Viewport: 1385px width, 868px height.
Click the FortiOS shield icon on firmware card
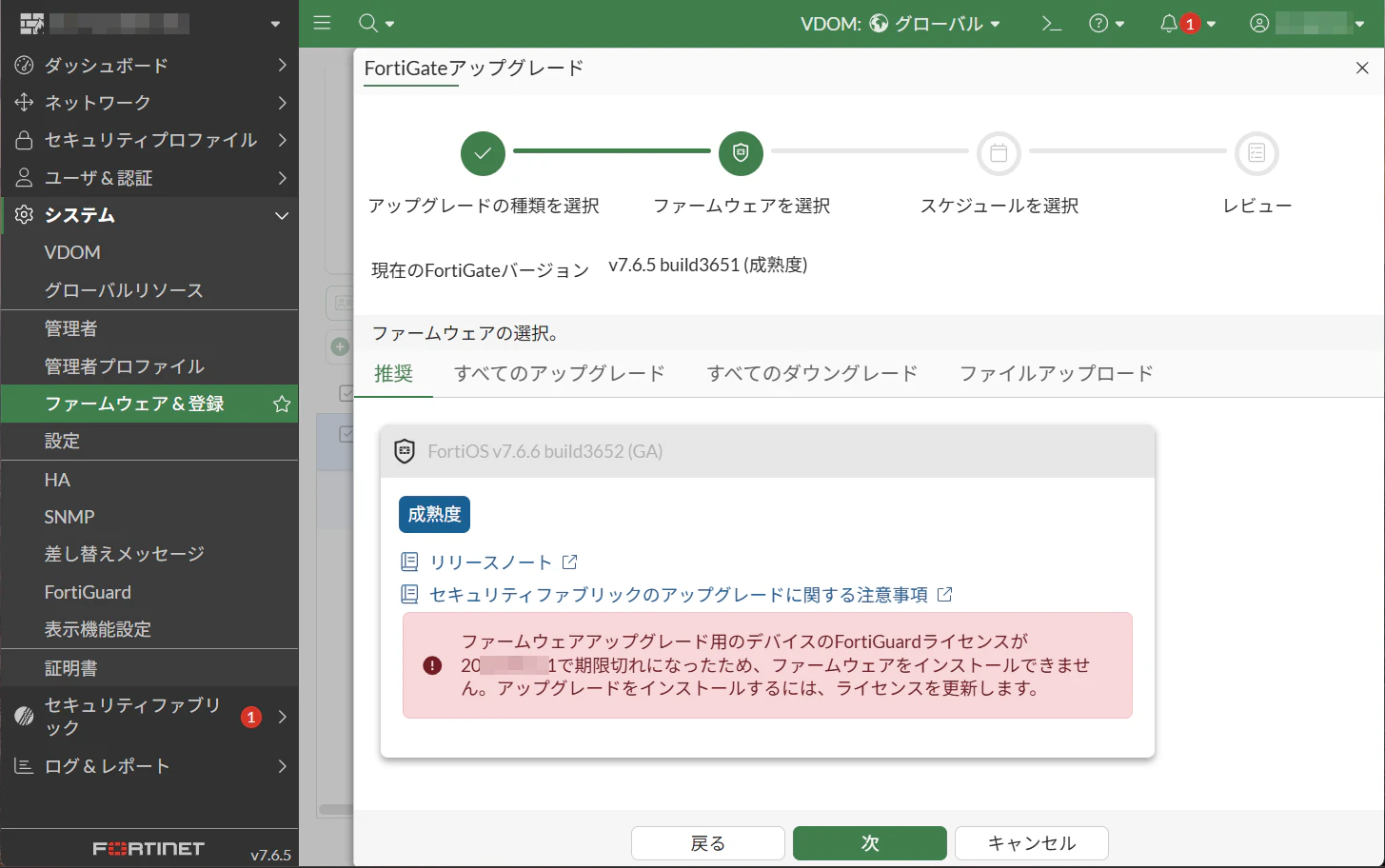405,451
